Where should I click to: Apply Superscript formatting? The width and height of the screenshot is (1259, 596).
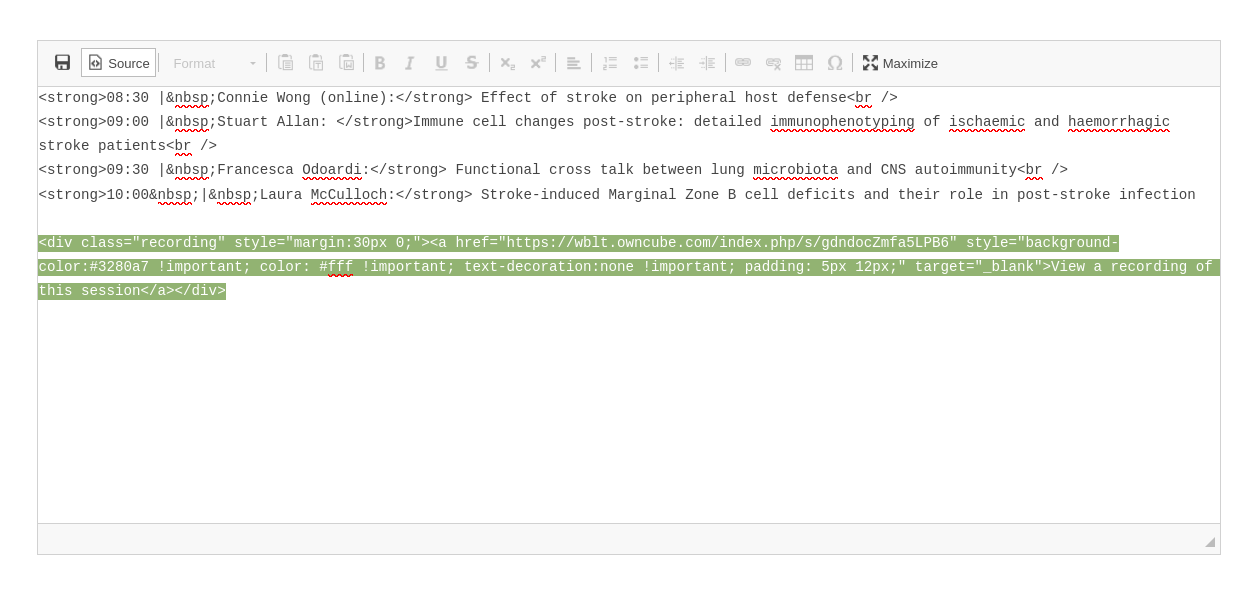point(538,62)
